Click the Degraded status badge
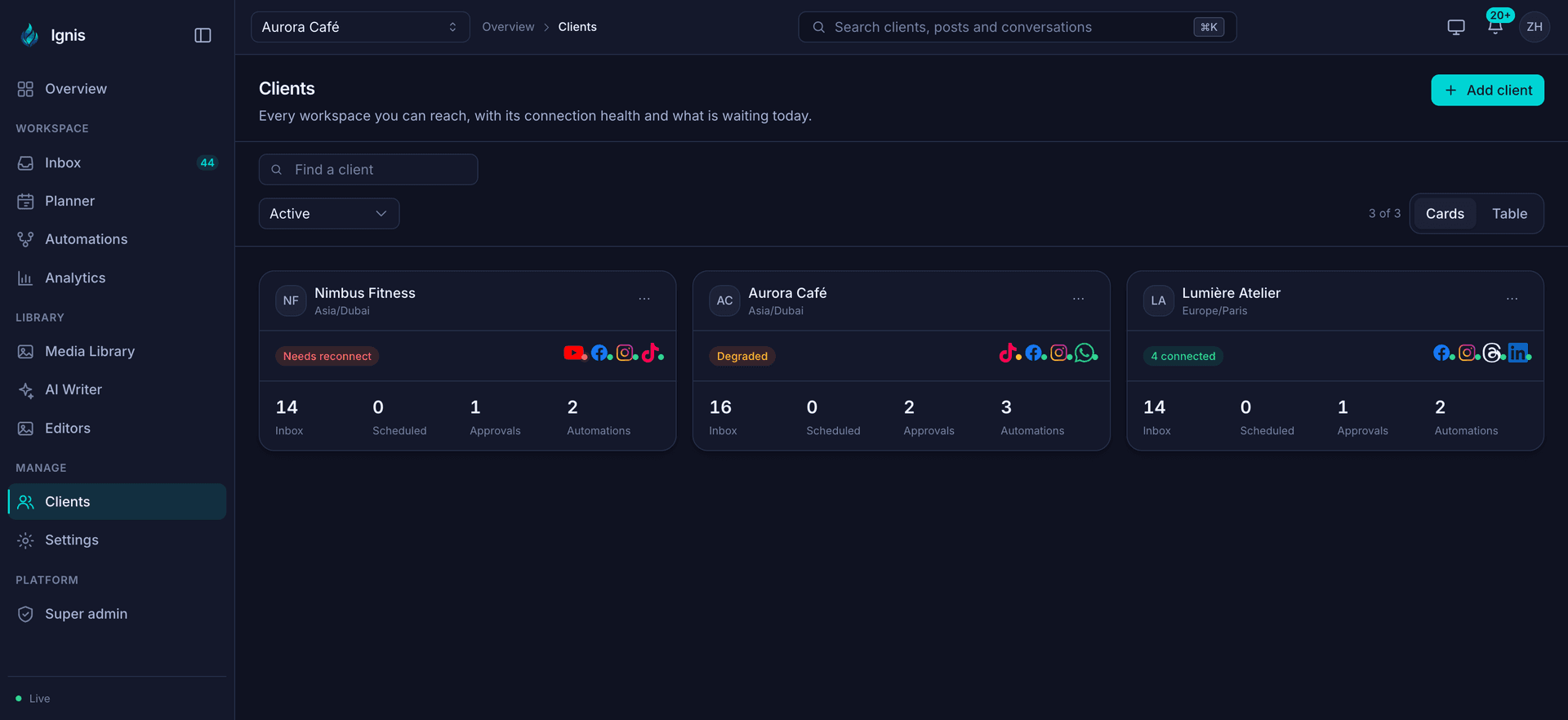The height and width of the screenshot is (720, 1568). click(x=742, y=356)
